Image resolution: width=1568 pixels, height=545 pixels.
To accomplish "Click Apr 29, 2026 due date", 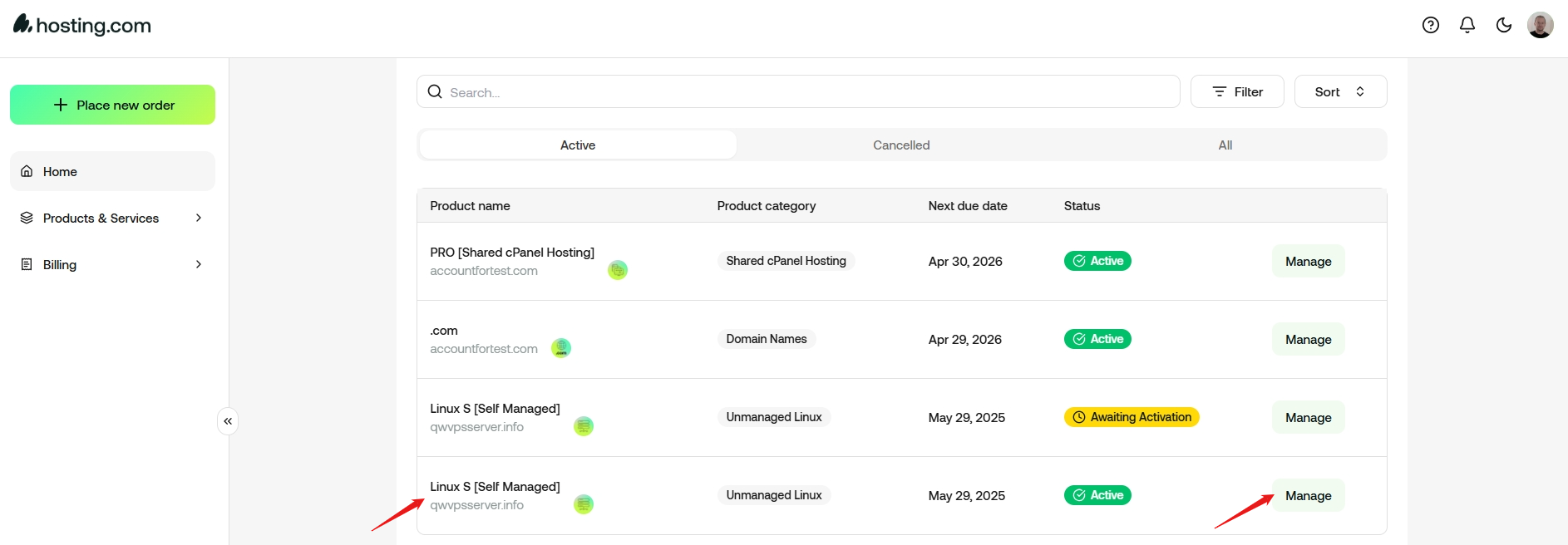I will click(965, 339).
